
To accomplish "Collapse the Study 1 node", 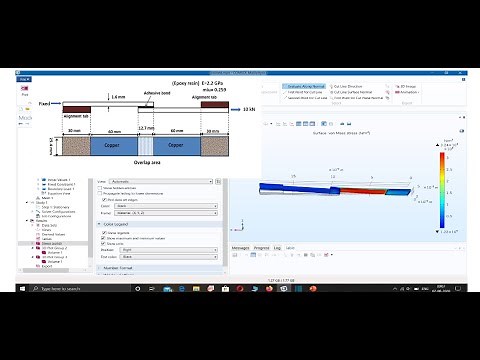I will [27, 202].
